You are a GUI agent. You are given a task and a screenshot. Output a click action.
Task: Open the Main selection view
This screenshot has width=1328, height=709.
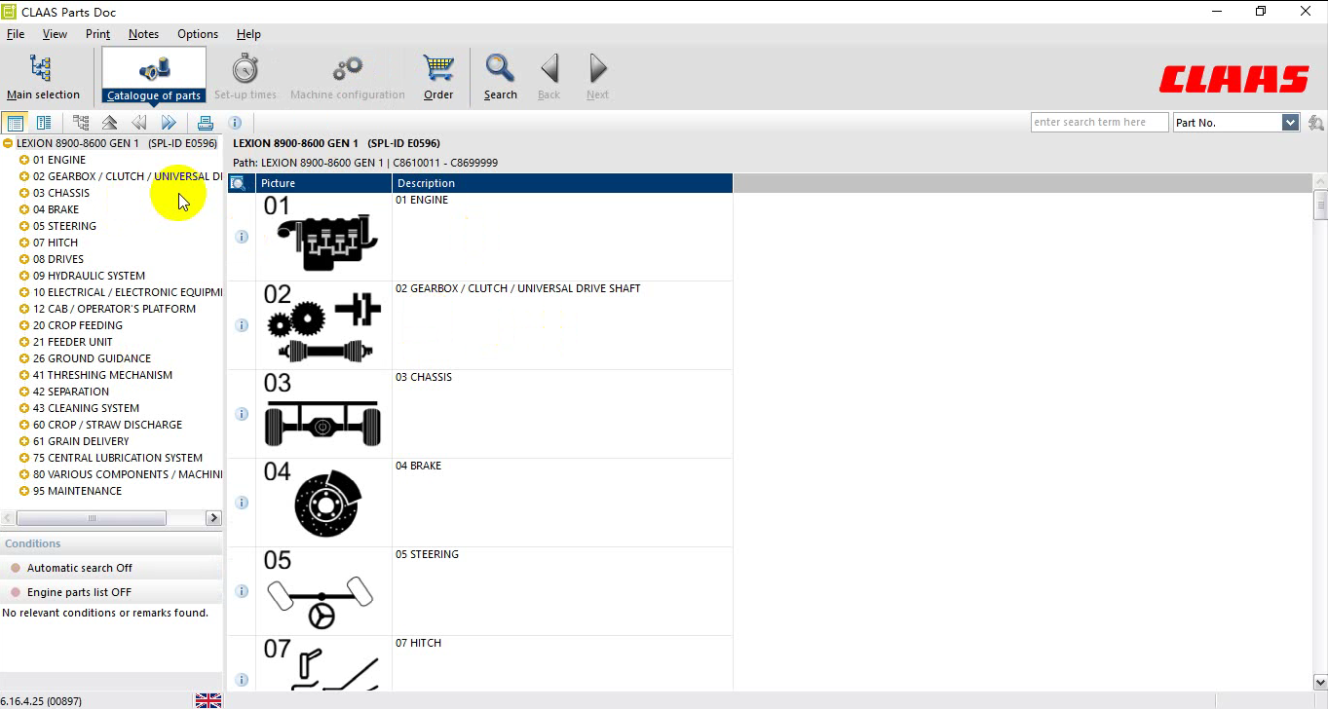(42, 76)
